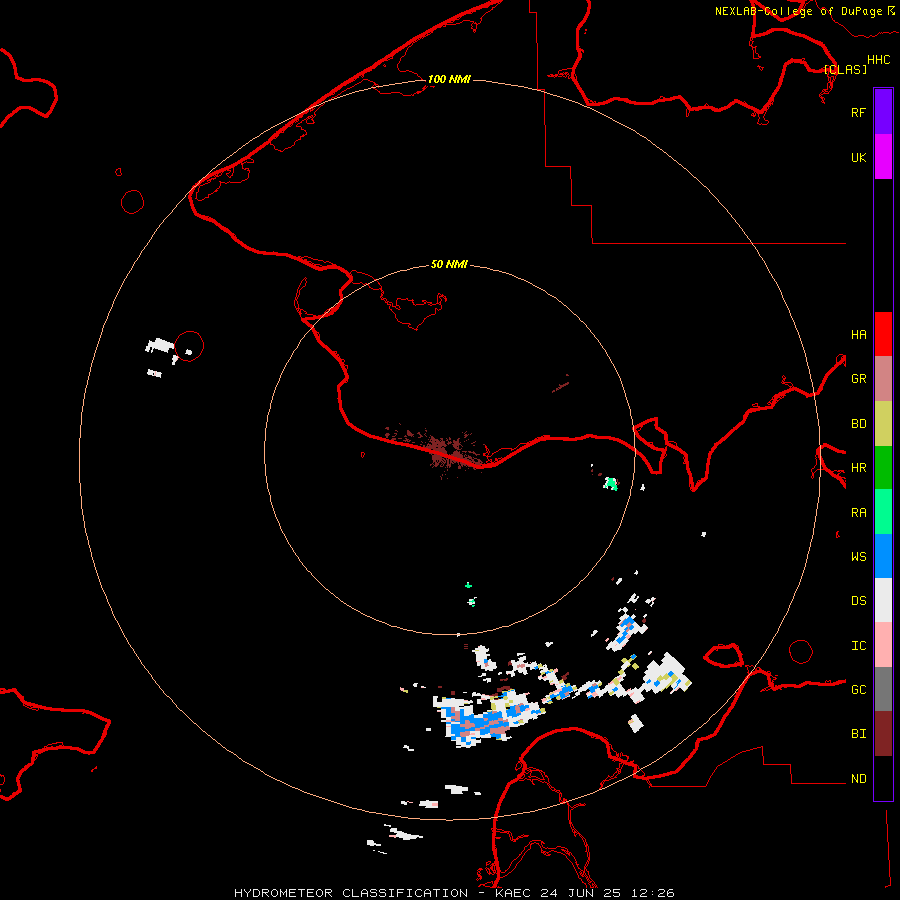Select the GR pink-brown legend swatch
The height and width of the screenshot is (900, 900).
tap(883, 379)
